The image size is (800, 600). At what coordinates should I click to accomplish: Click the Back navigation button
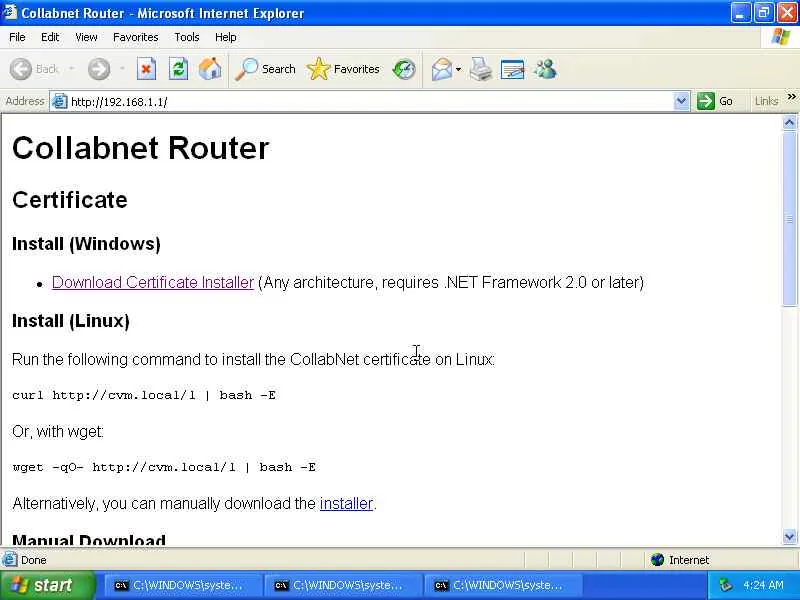tap(34, 69)
